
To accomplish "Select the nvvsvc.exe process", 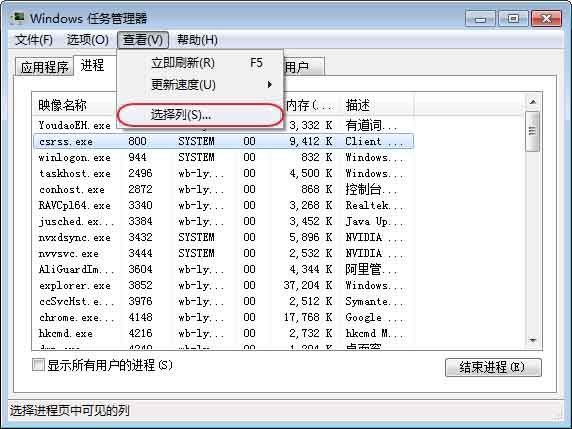I will click(223, 253).
